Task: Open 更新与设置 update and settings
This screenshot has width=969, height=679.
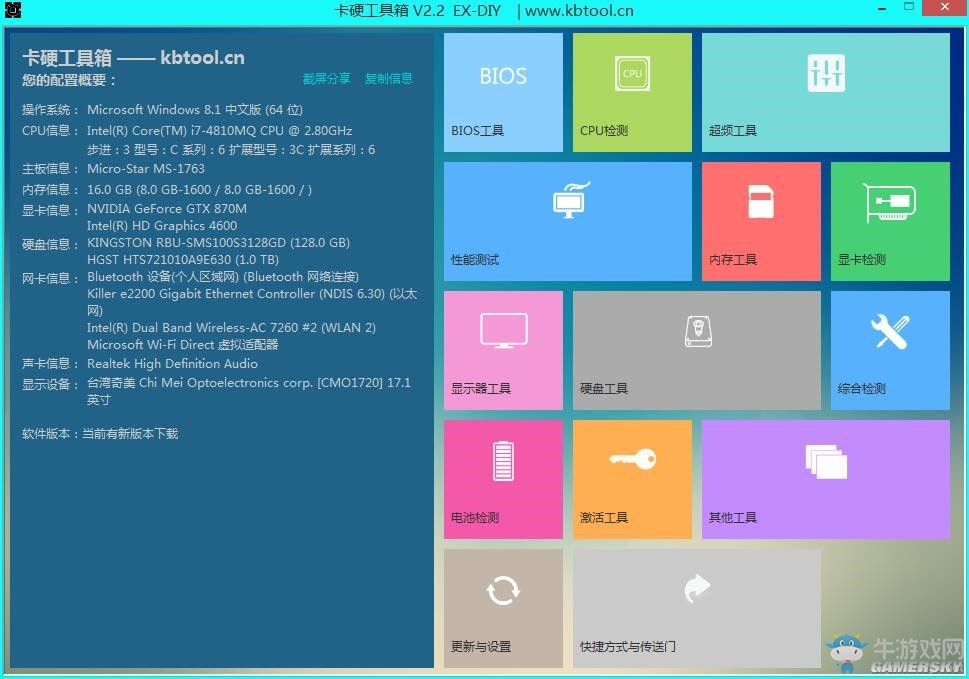Action: (x=502, y=607)
